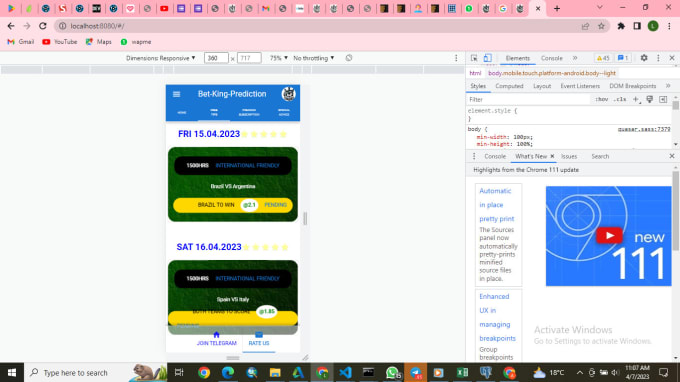The image size is (680, 382).
Task: Click the Bet-King profile avatar logo
Action: pos(288,94)
